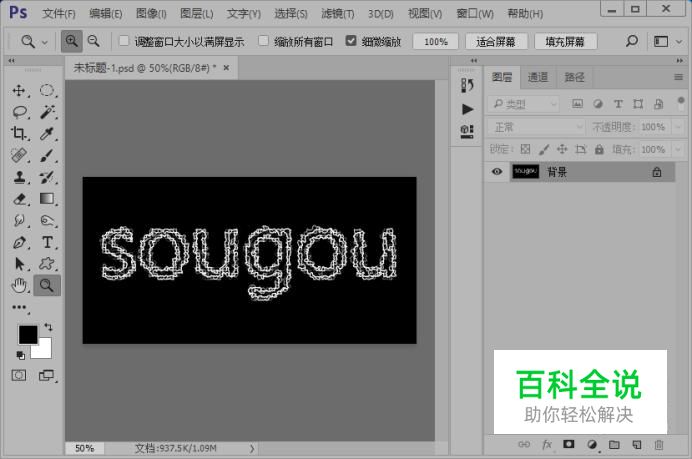This screenshot has width=692, height=459.
Task: Select the Crop tool
Action: tap(19, 133)
